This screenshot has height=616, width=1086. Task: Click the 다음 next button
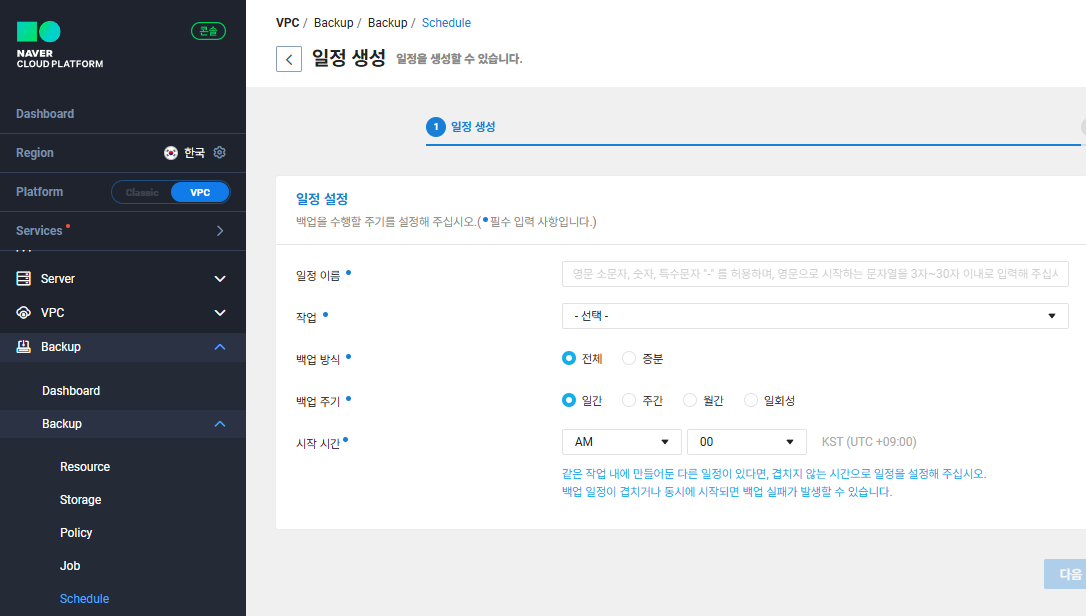(1067, 574)
